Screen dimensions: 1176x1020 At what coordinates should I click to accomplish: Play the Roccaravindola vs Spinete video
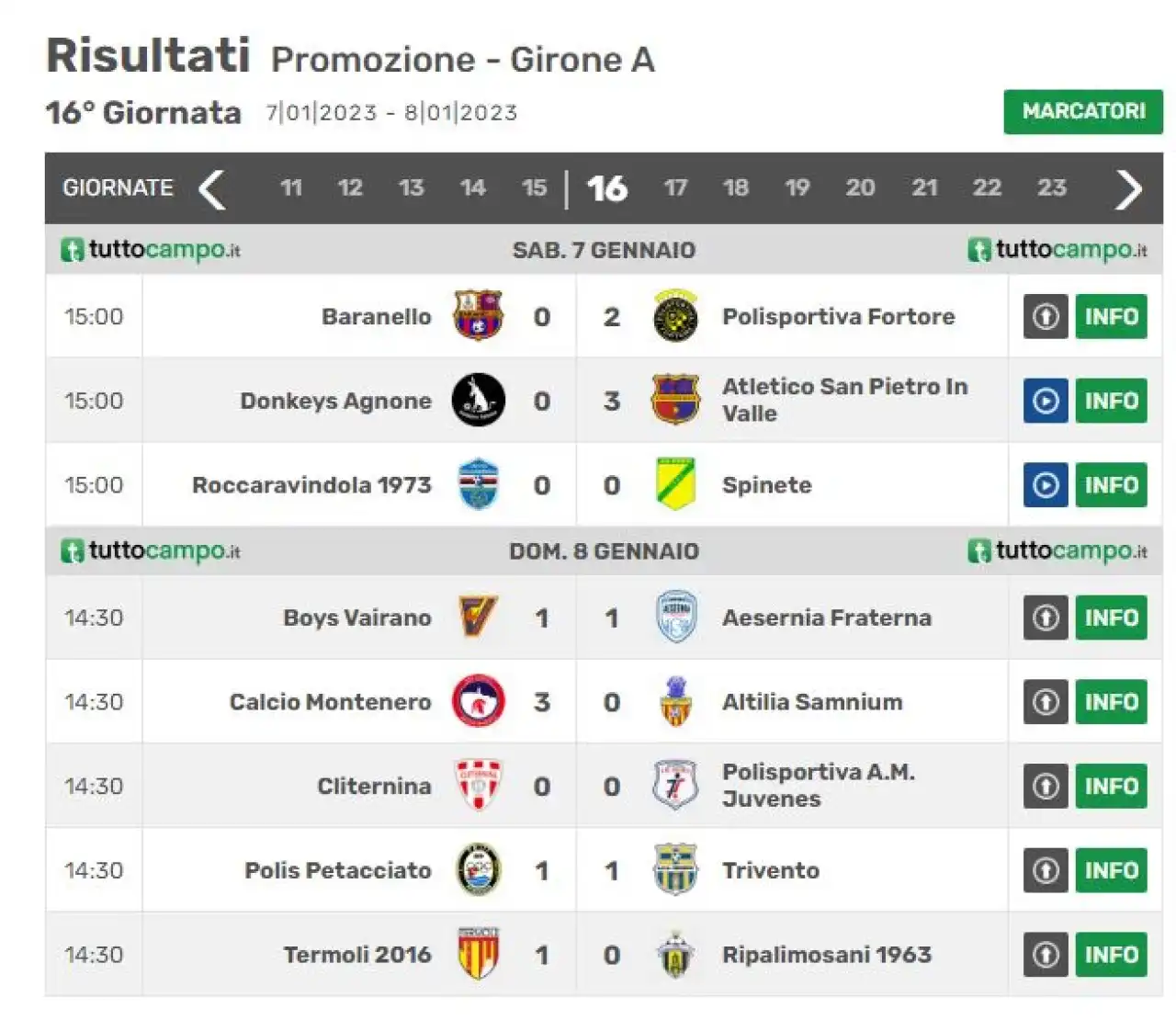pyautogui.click(x=1046, y=485)
